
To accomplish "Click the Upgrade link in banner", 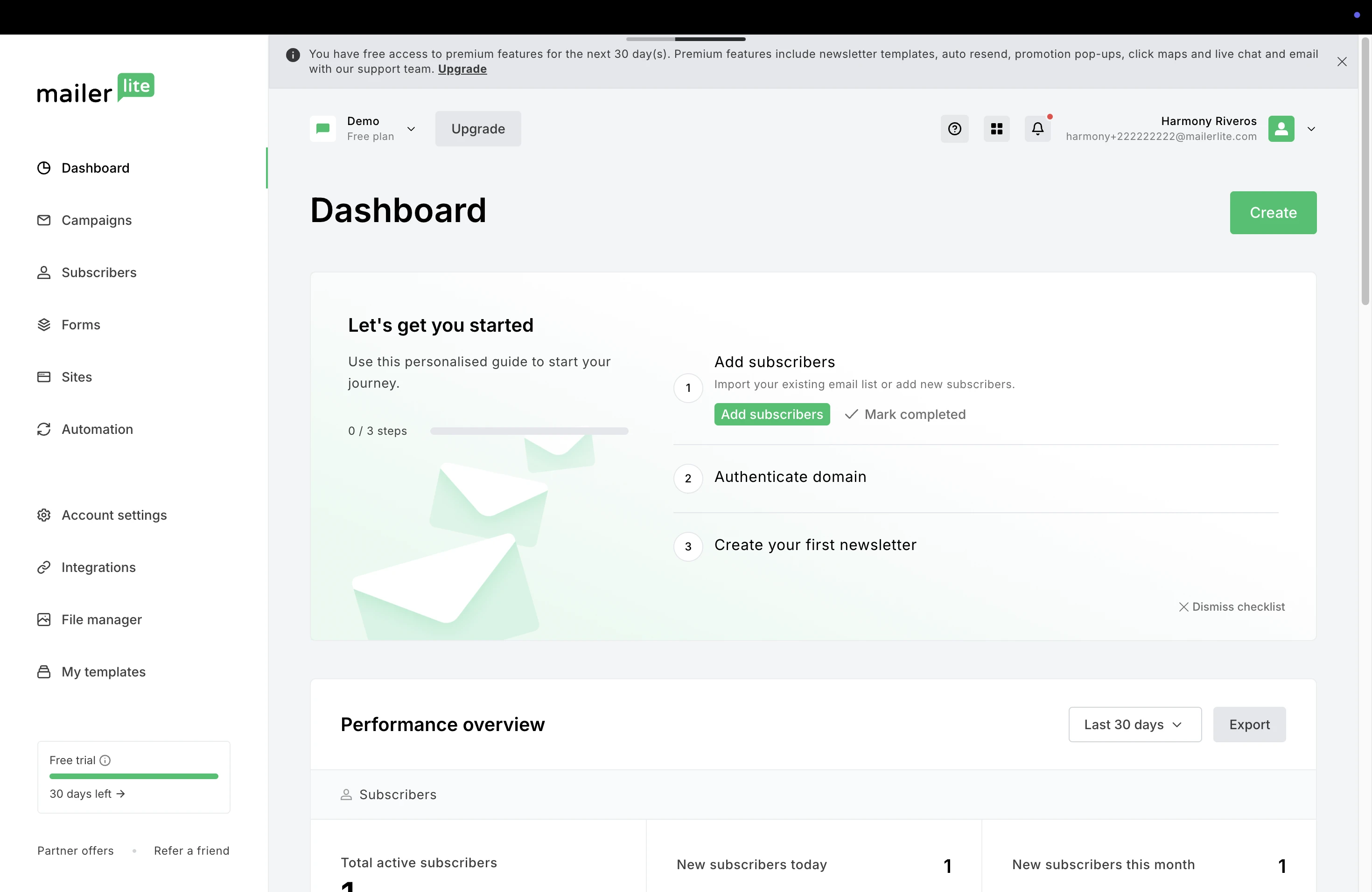I will [462, 69].
